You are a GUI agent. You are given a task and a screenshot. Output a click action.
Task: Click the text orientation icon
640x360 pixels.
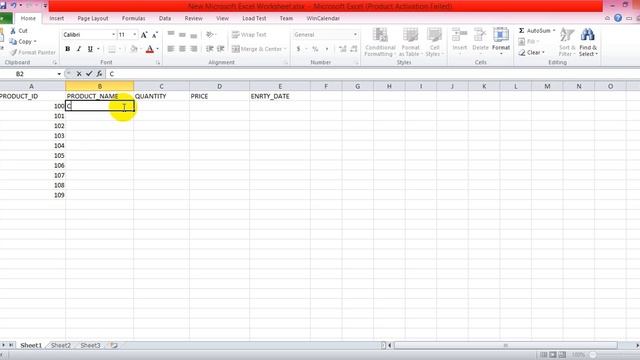[x=210, y=35]
